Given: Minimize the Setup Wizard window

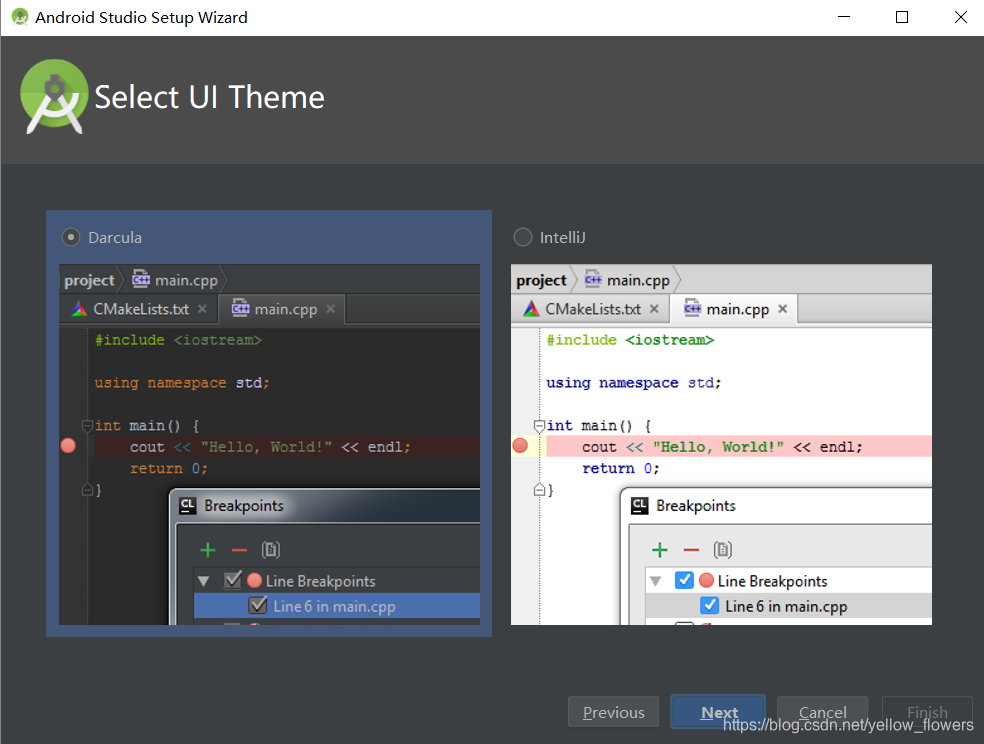Looking at the screenshot, I should pyautogui.click(x=844, y=17).
